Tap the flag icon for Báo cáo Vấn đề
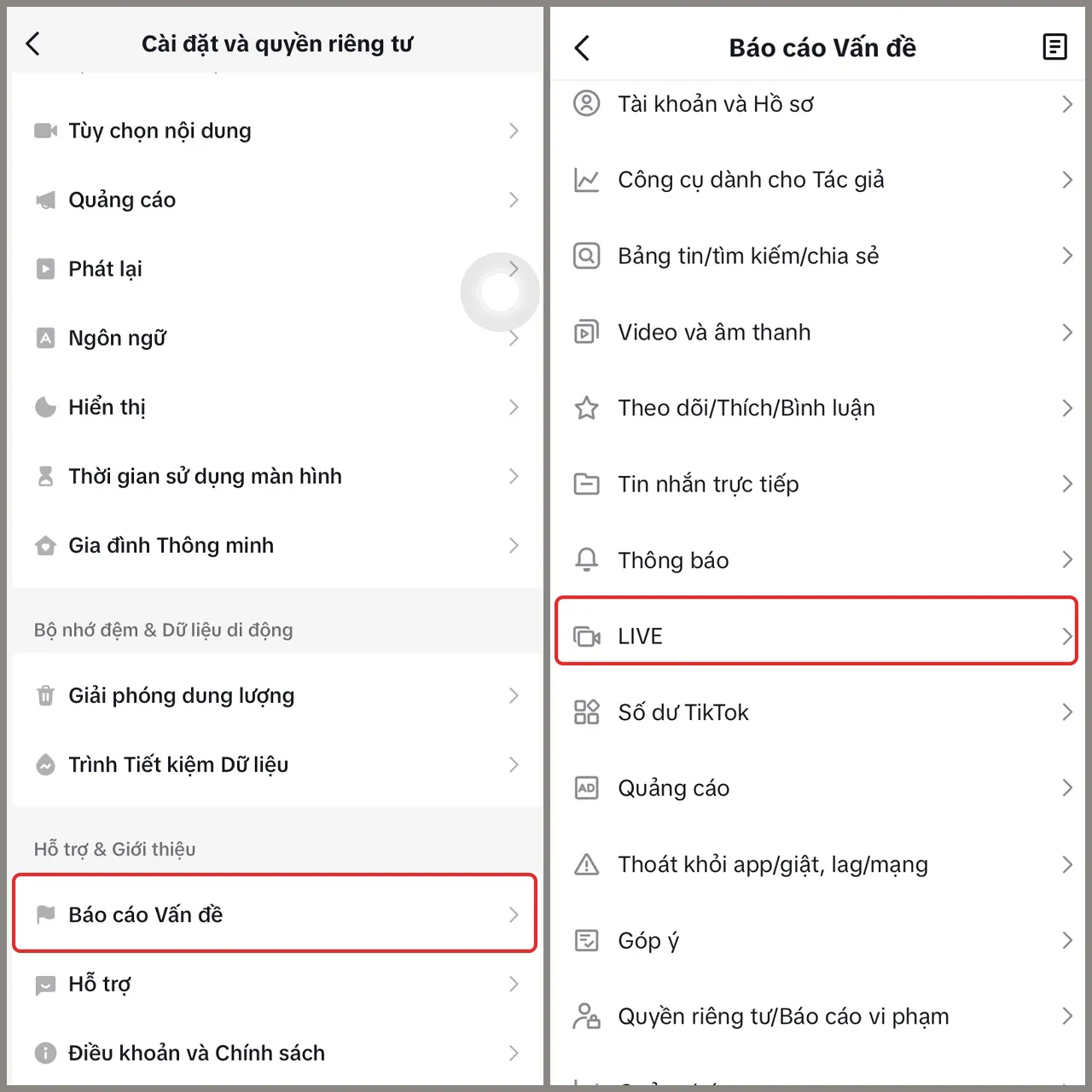Image resolution: width=1092 pixels, height=1092 pixels. (x=45, y=915)
